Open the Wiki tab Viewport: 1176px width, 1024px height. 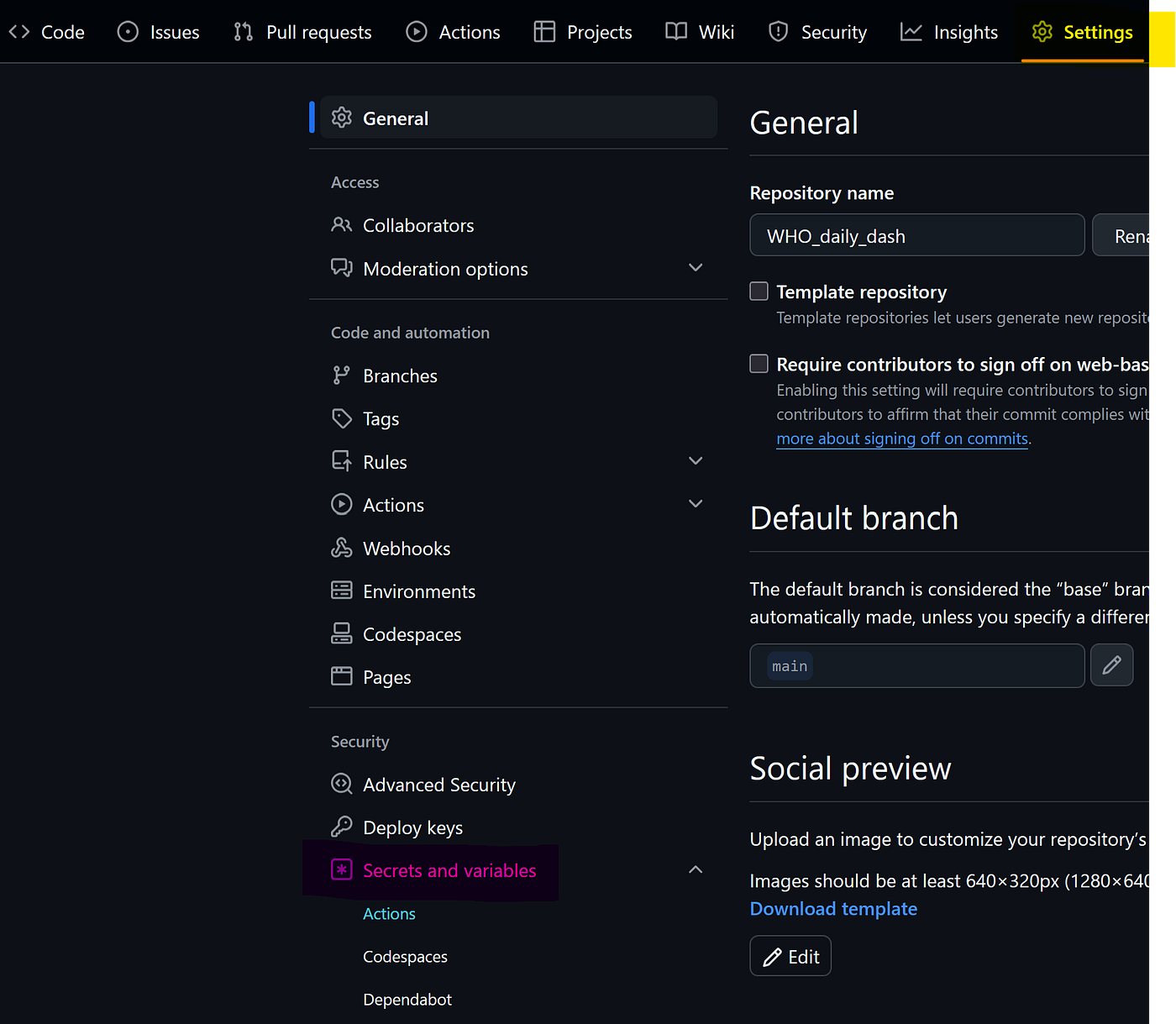tap(700, 32)
